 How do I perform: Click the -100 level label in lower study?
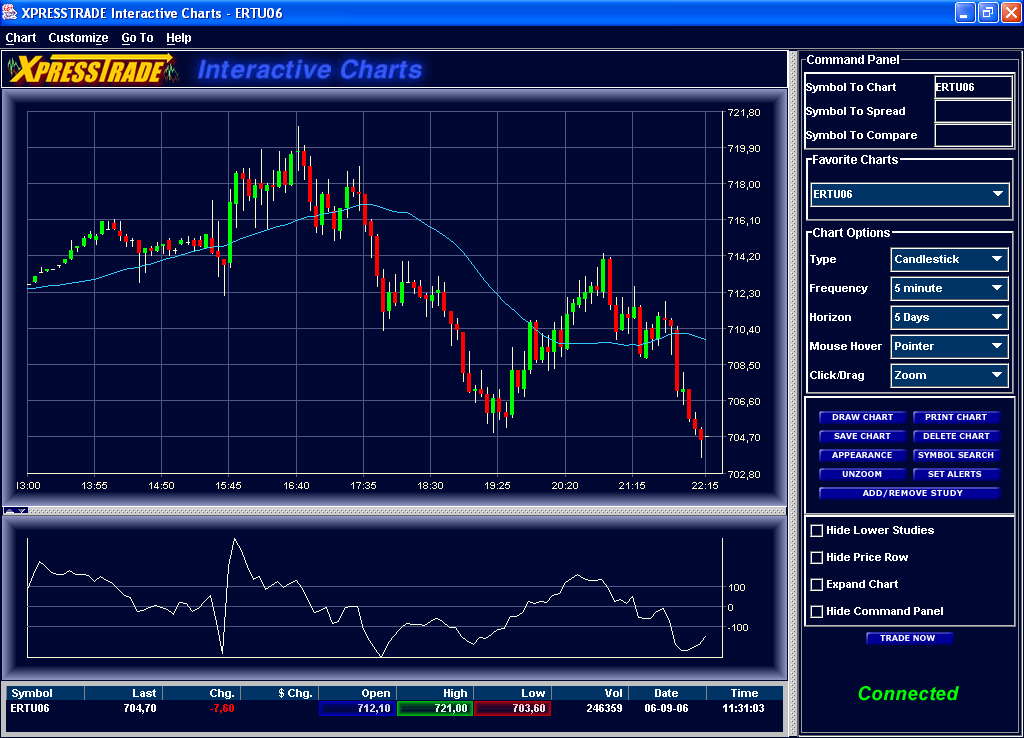pyautogui.click(x=738, y=628)
